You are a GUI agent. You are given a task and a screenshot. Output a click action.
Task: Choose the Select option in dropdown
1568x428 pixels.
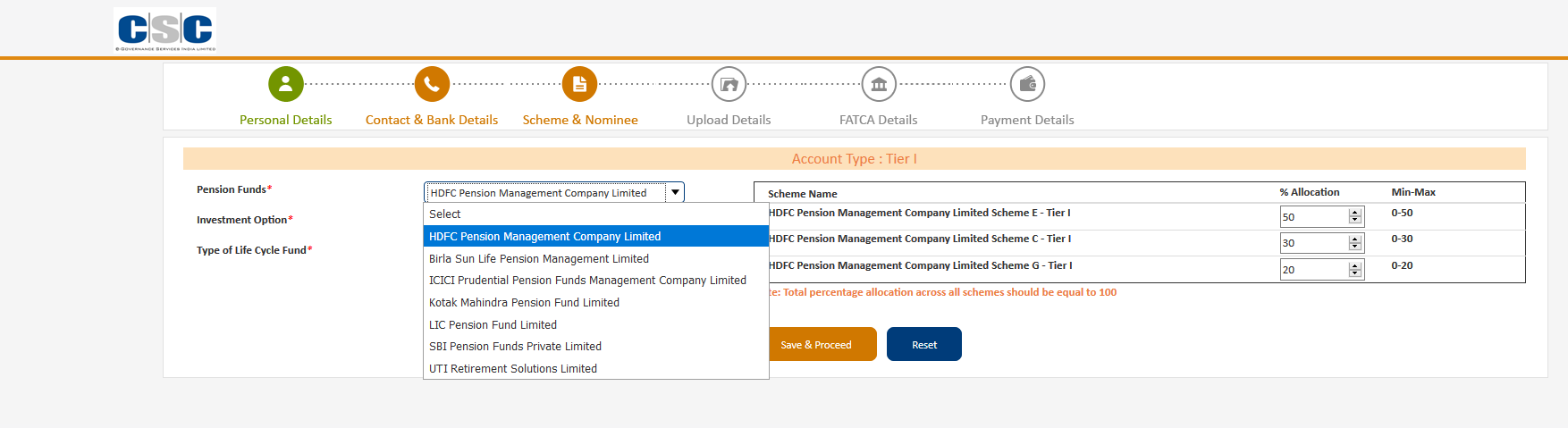tap(596, 214)
